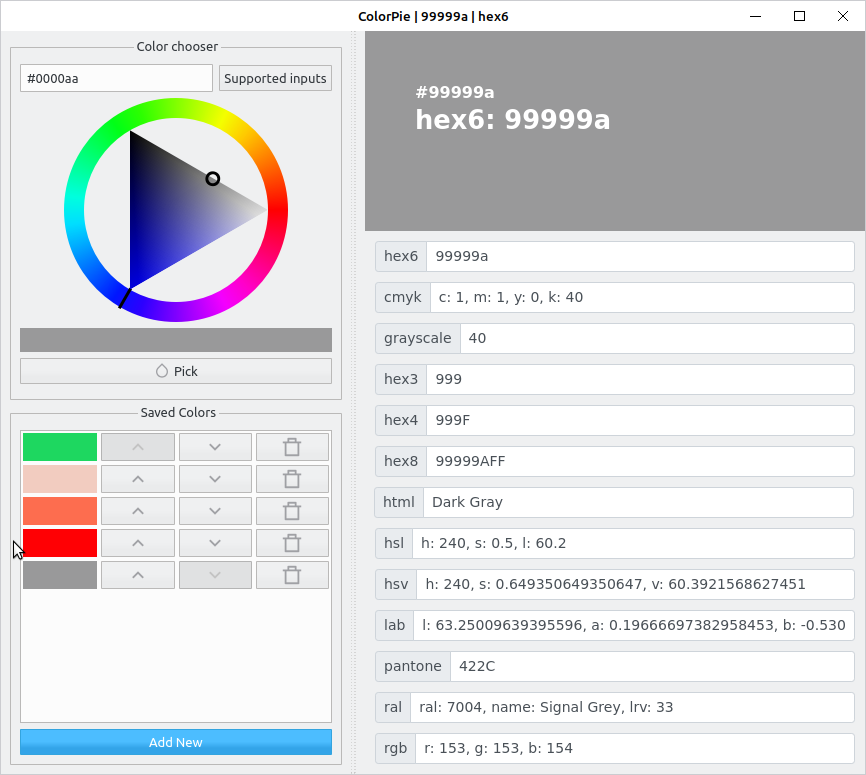Delete the gray saved color entry

(x=292, y=575)
